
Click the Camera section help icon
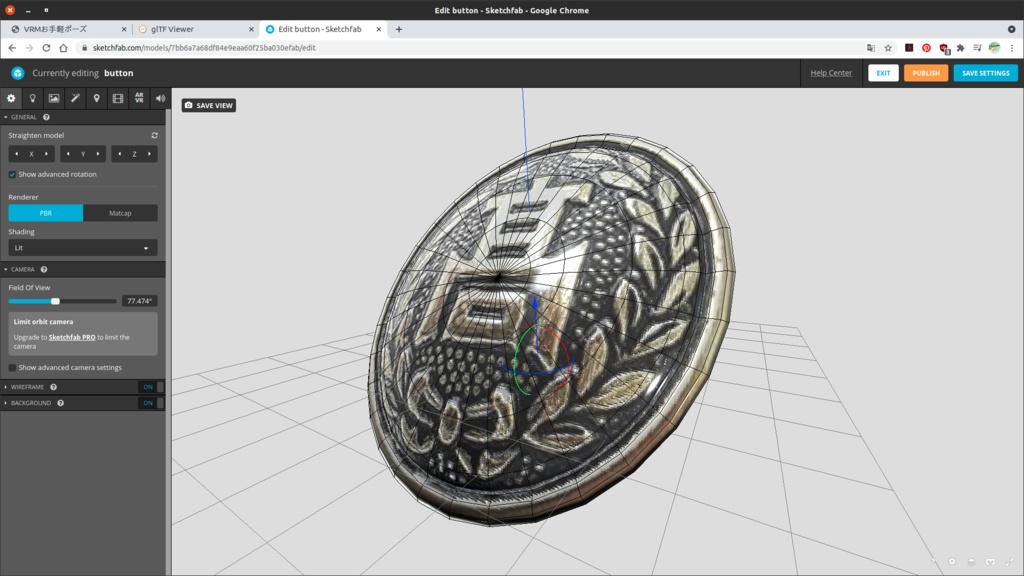click(x=44, y=269)
